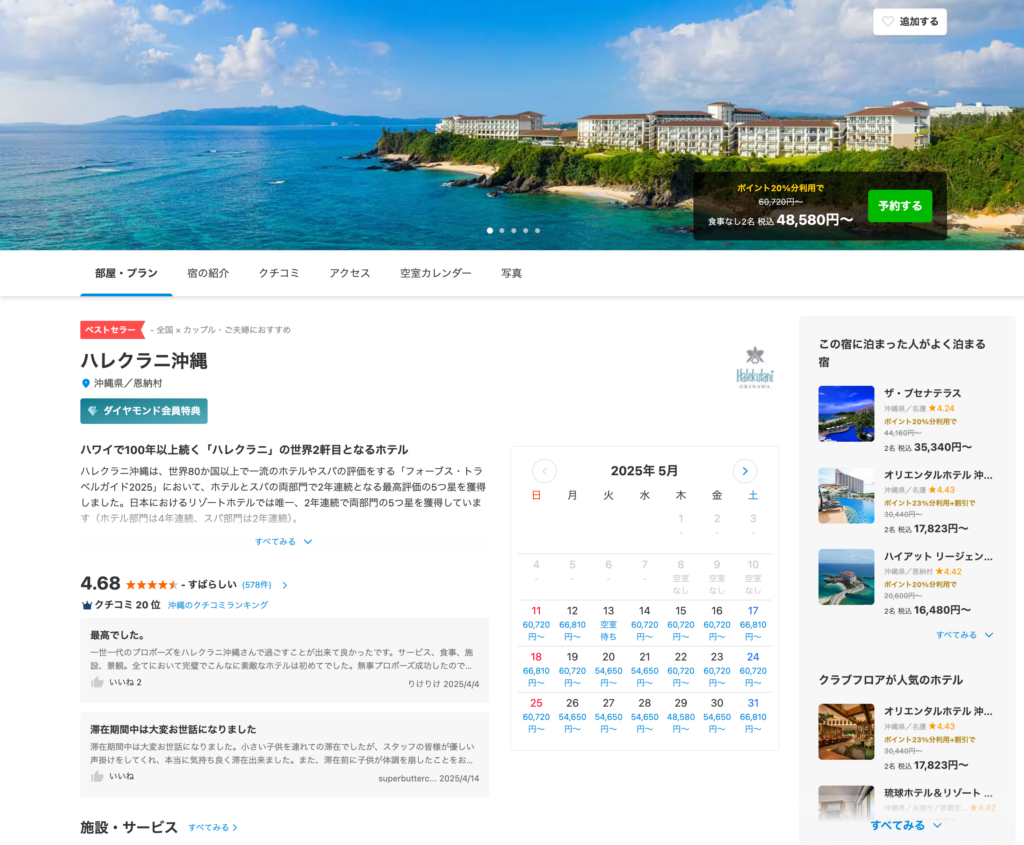1024x845 pixels.
Task: Open ハイアット リージェンシー hotel thumbnail
Action: (846, 577)
